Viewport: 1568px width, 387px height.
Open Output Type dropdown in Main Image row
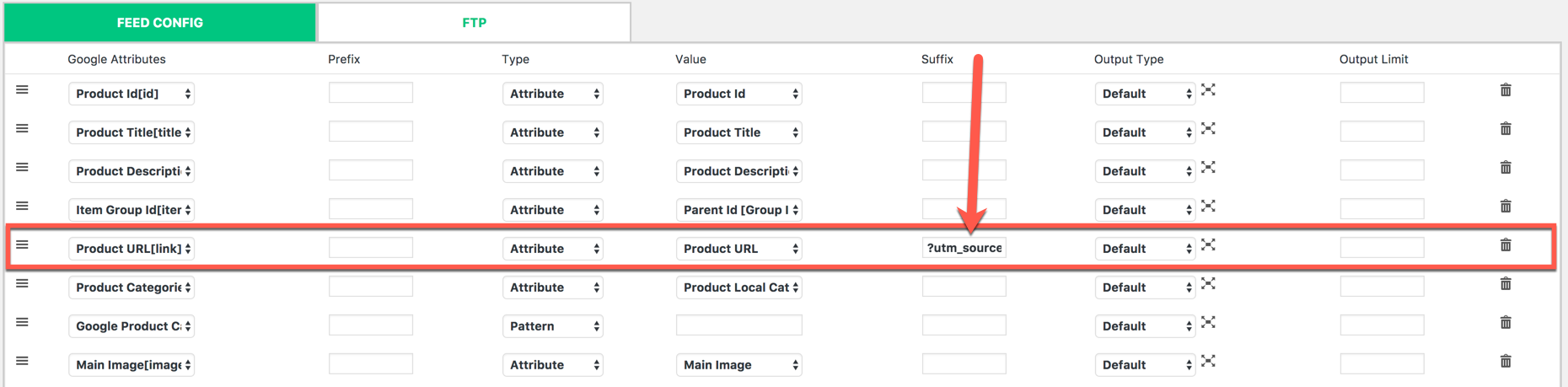click(1145, 365)
